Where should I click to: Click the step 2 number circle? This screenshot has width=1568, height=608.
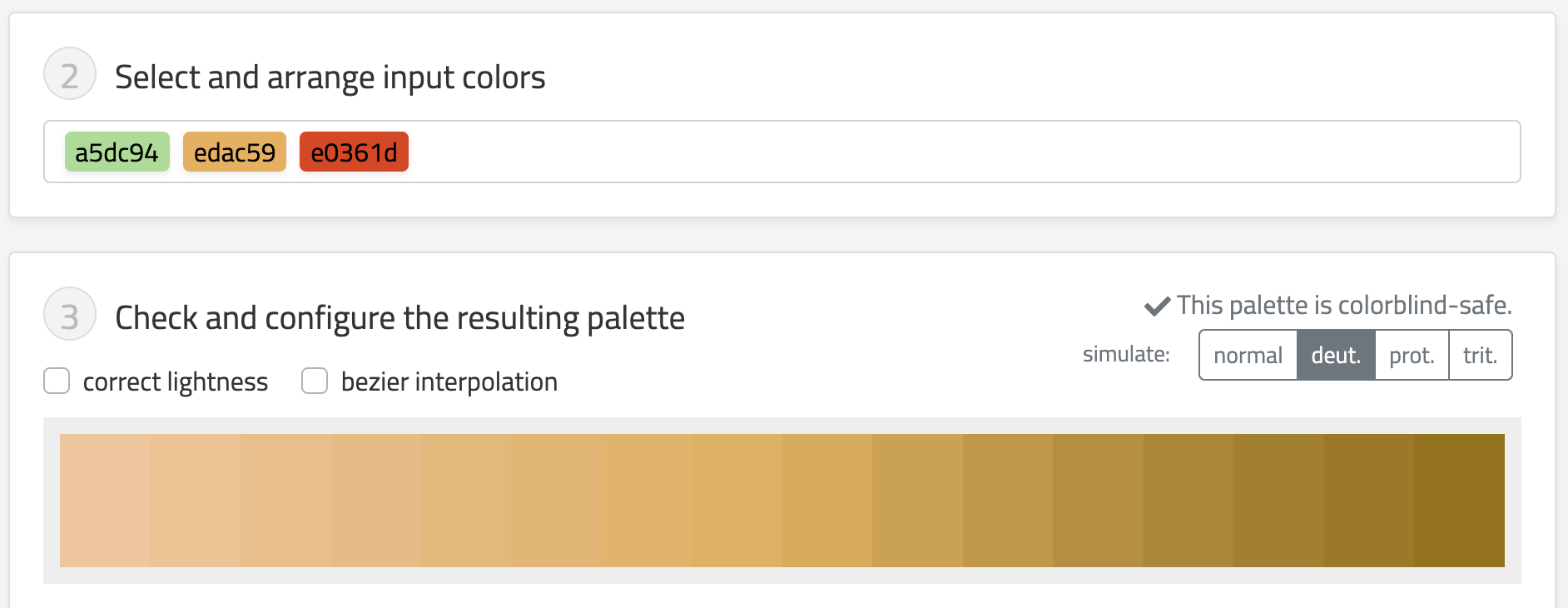[70, 74]
